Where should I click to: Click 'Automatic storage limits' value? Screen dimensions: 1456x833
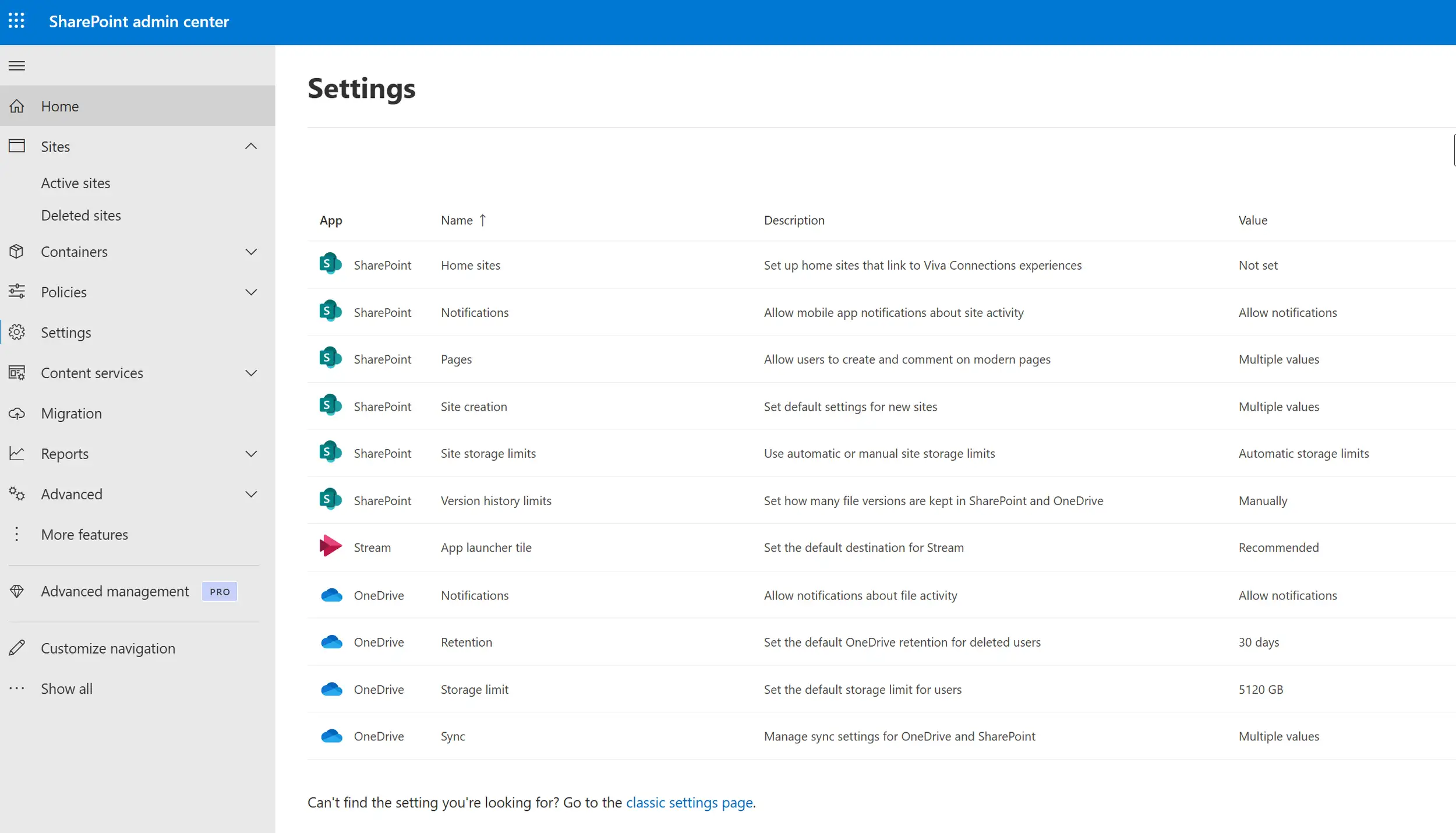click(x=1303, y=453)
